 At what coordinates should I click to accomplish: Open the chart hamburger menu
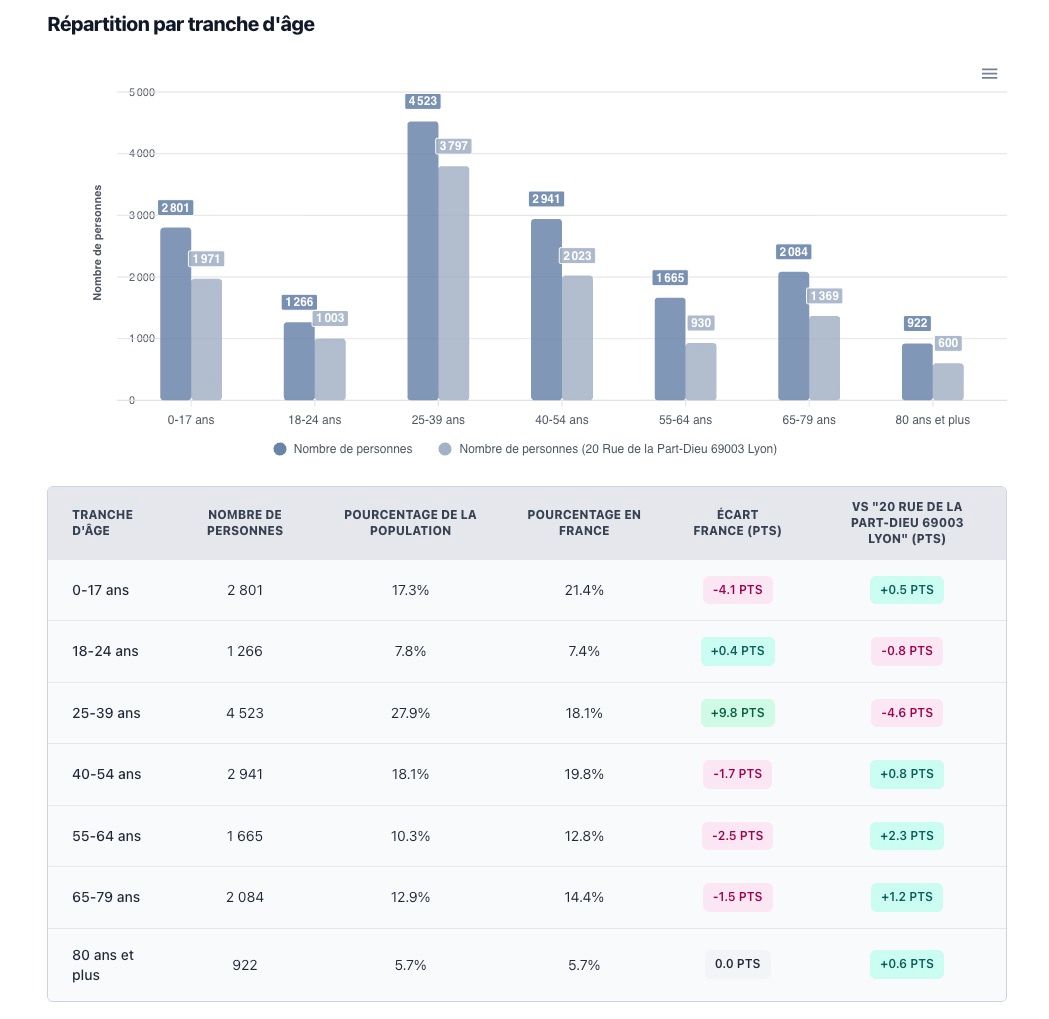click(x=989, y=74)
